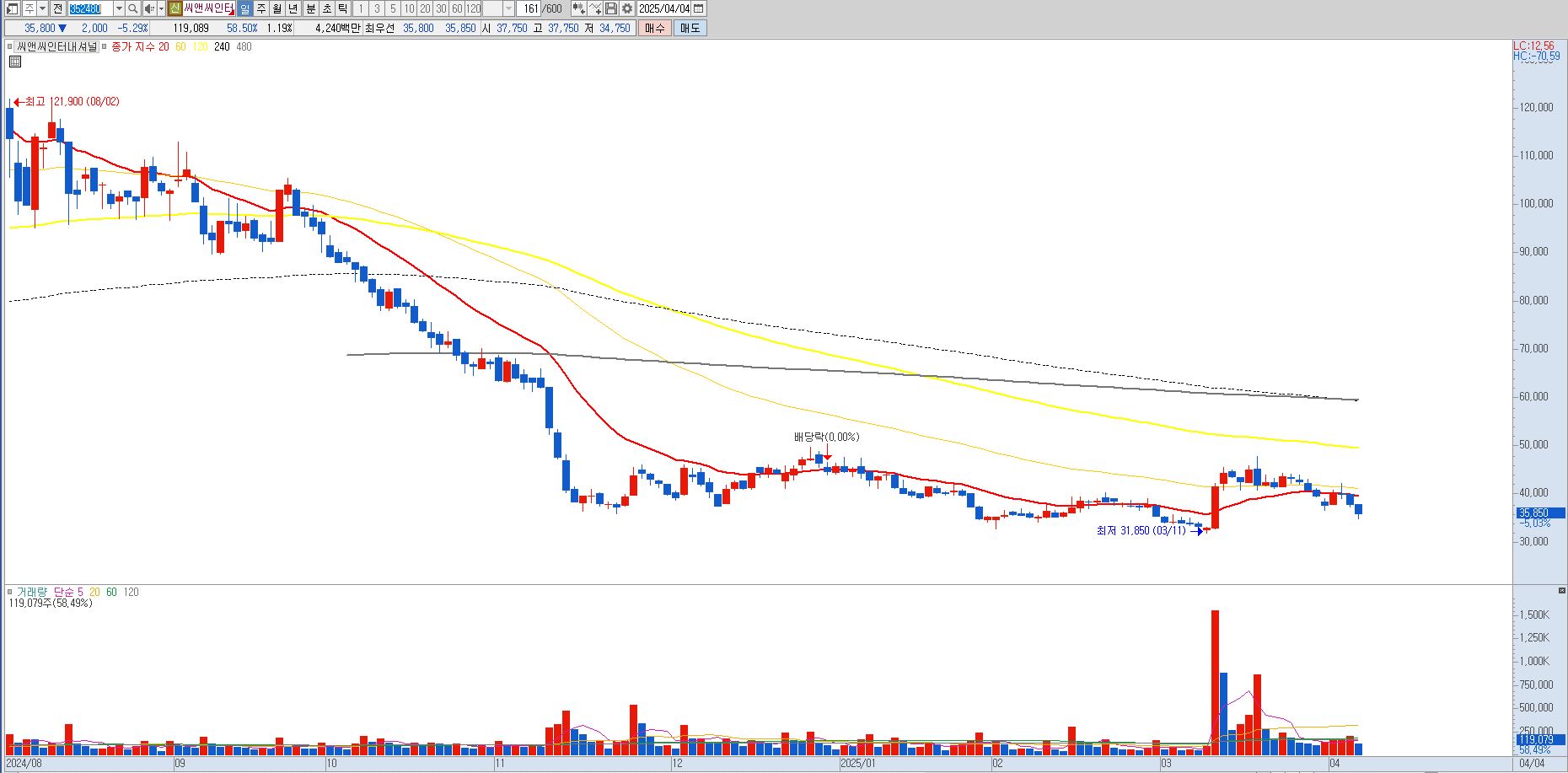Select the tick (틱) chart tab
The width and height of the screenshot is (1568, 773).
click(343, 8)
